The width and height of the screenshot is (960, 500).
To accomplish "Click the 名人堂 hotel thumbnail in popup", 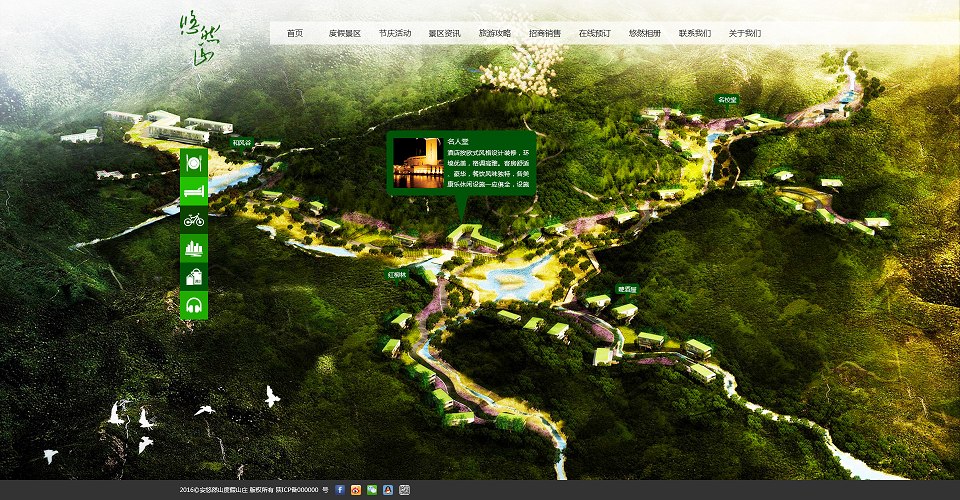I will coord(418,163).
